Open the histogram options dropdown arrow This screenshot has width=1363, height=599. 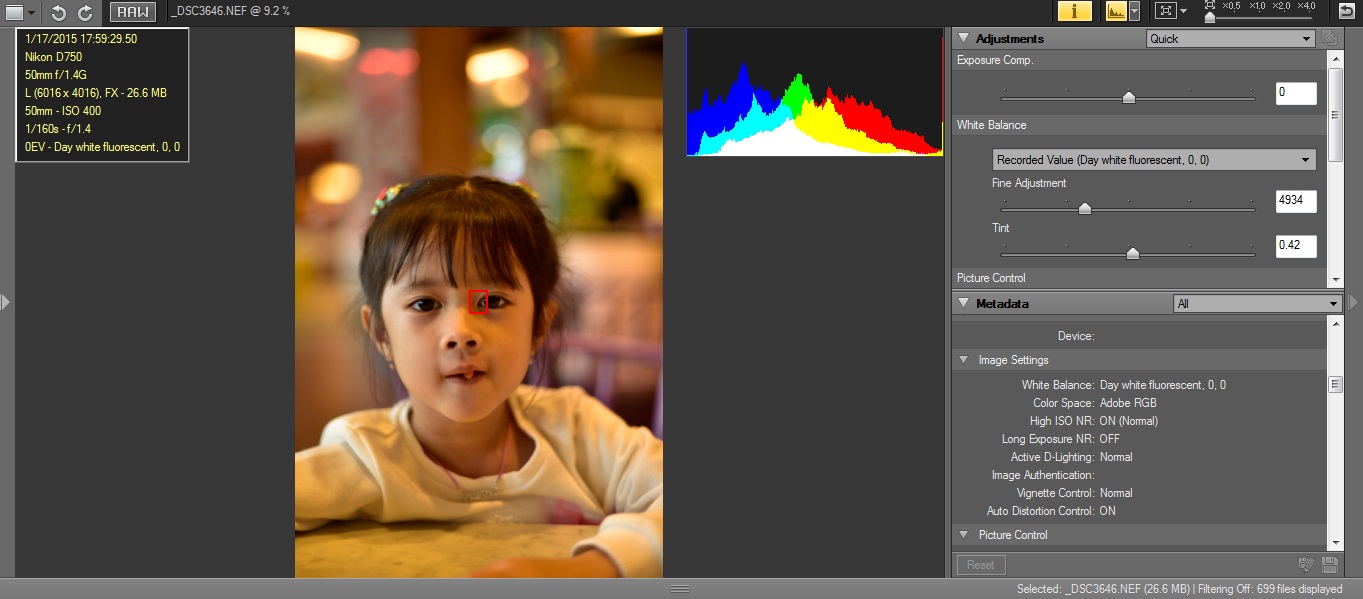point(1134,11)
